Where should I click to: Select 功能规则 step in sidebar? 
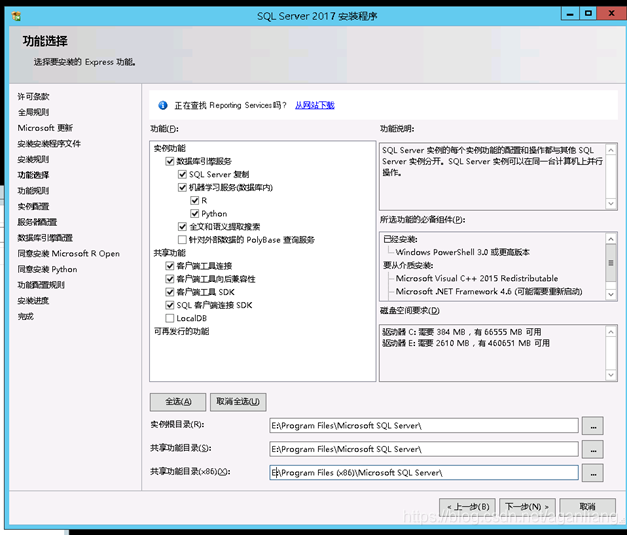tap(34, 191)
